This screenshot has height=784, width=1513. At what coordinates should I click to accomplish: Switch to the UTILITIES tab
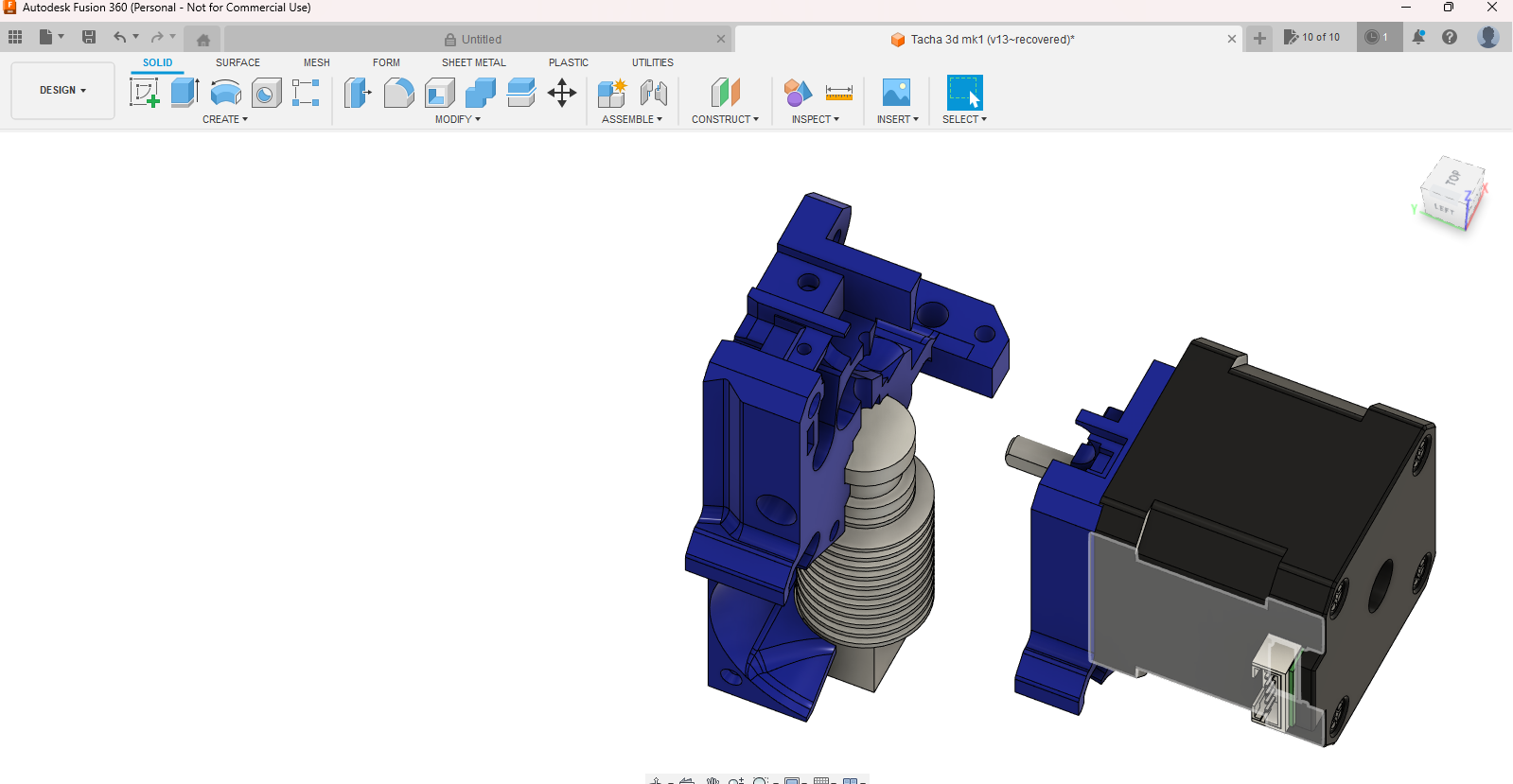click(x=653, y=62)
